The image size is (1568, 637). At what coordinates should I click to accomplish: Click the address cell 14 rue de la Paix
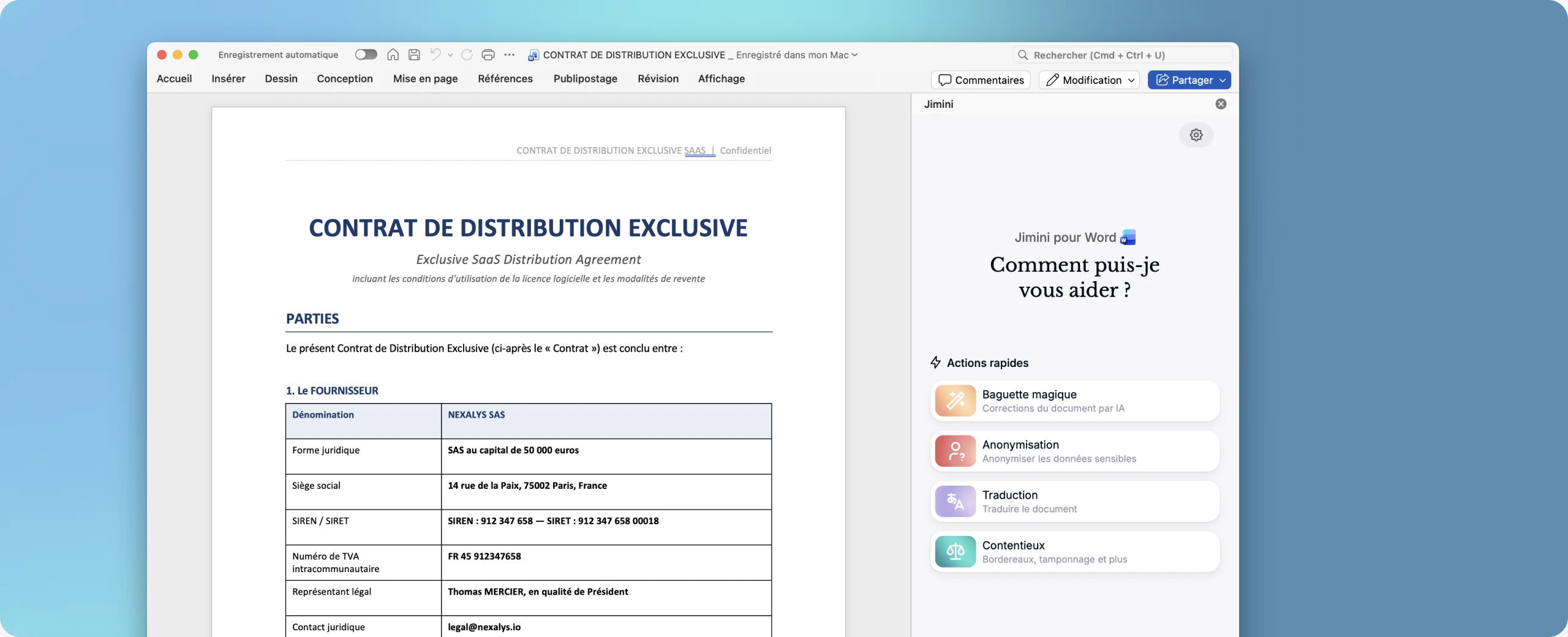[606, 492]
